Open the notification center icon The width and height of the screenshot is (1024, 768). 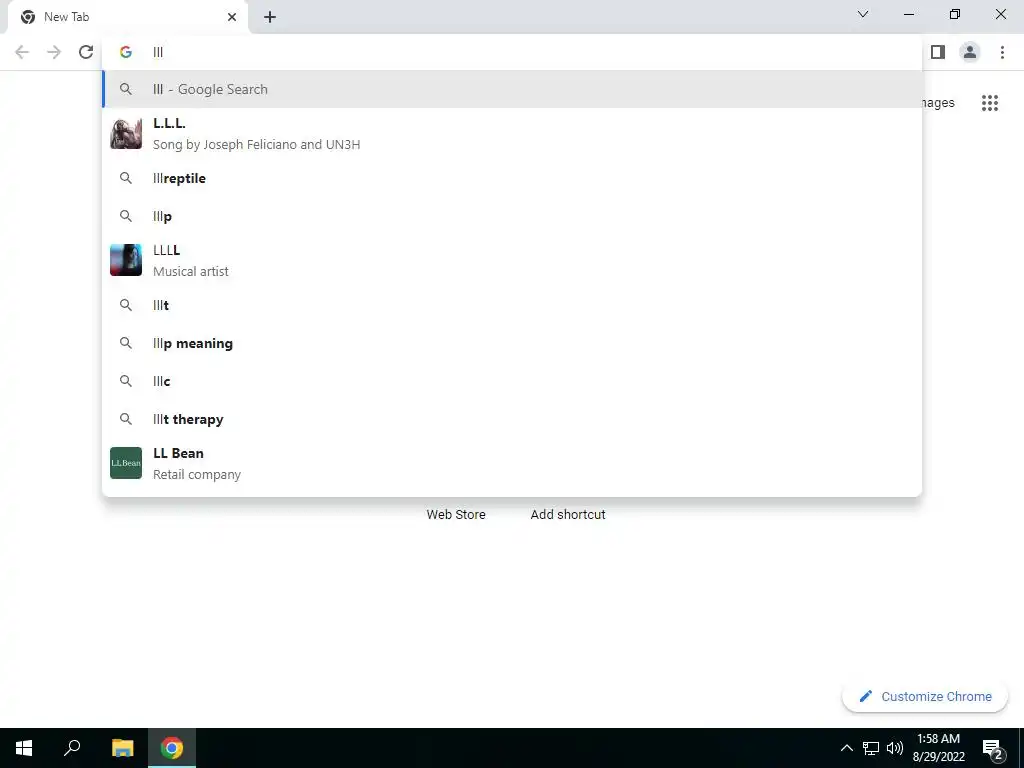[992, 749]
